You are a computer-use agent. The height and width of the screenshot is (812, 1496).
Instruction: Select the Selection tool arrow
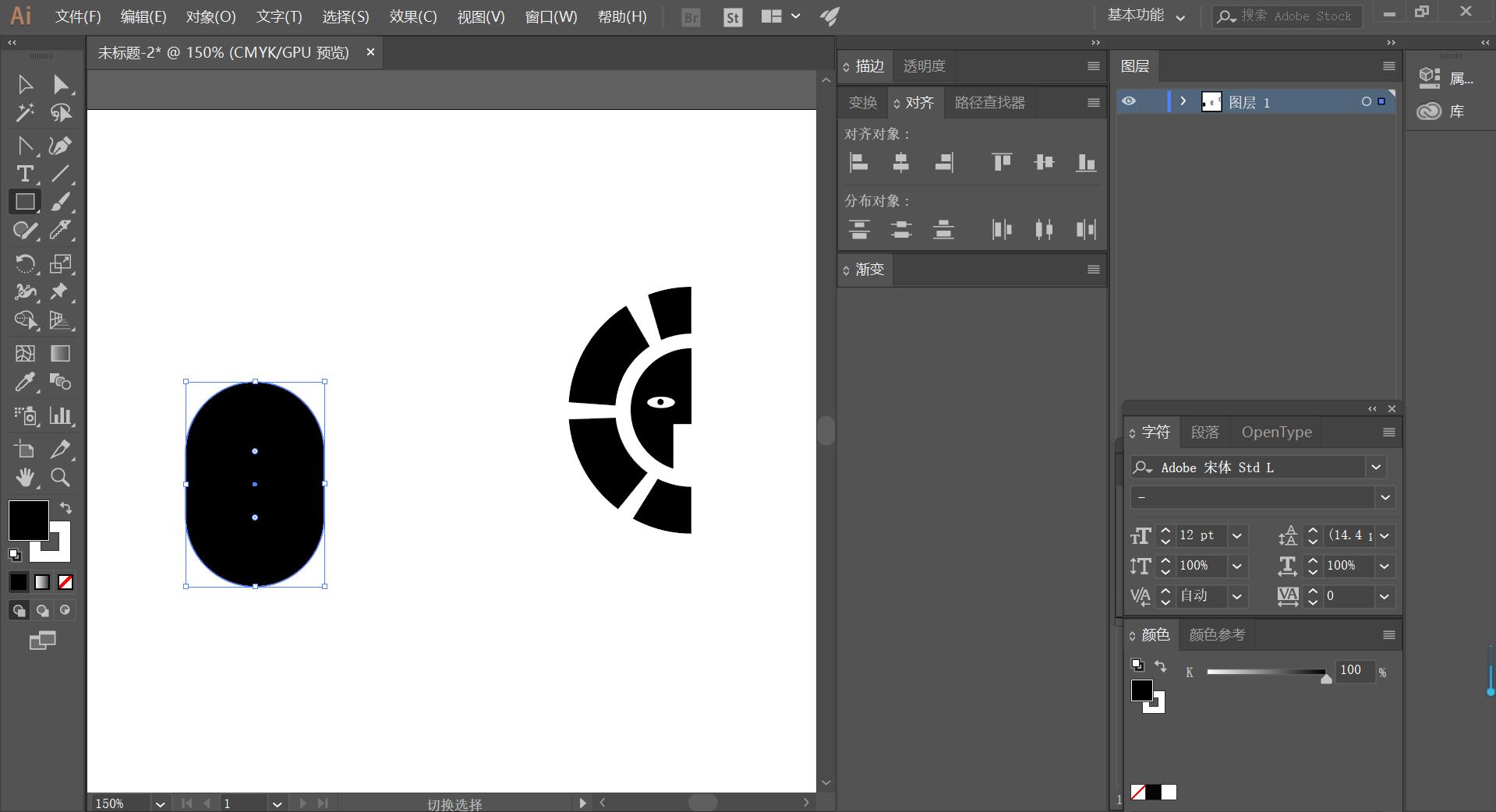pyautogui.click(x=25, y=84)
